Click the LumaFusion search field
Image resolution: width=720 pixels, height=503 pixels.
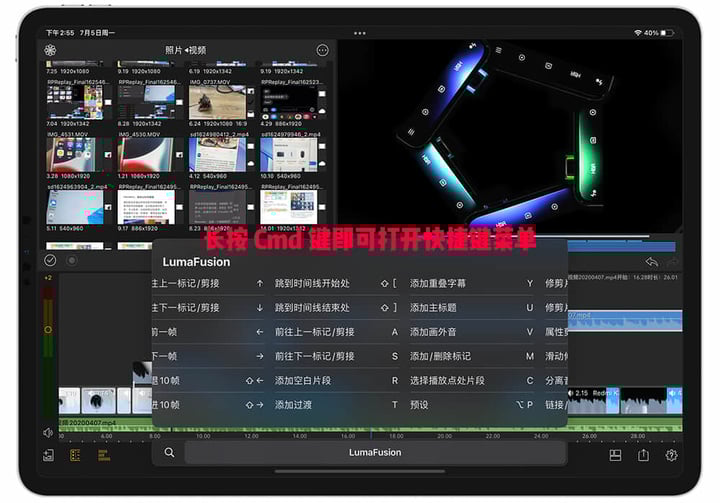pyautogui.click(x=375, y=452)
